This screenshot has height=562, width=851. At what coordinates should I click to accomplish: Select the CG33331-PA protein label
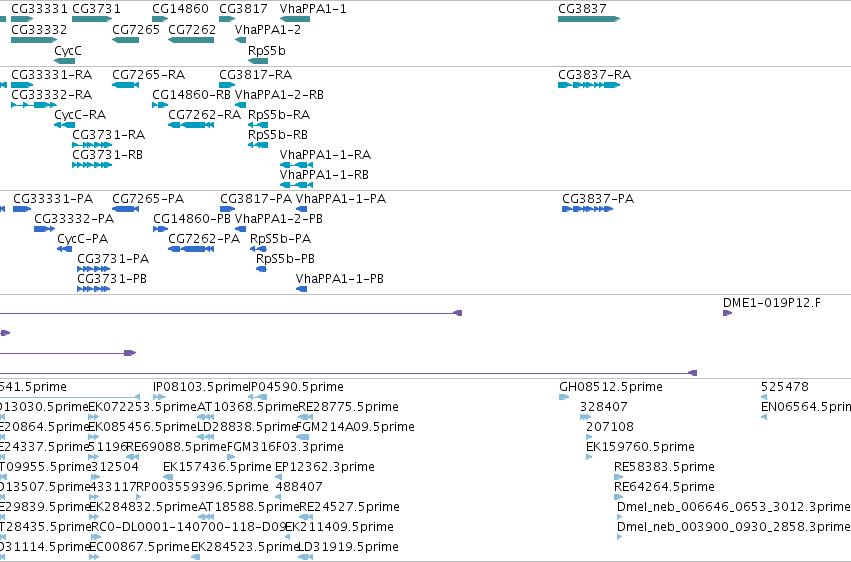[53, 199]
